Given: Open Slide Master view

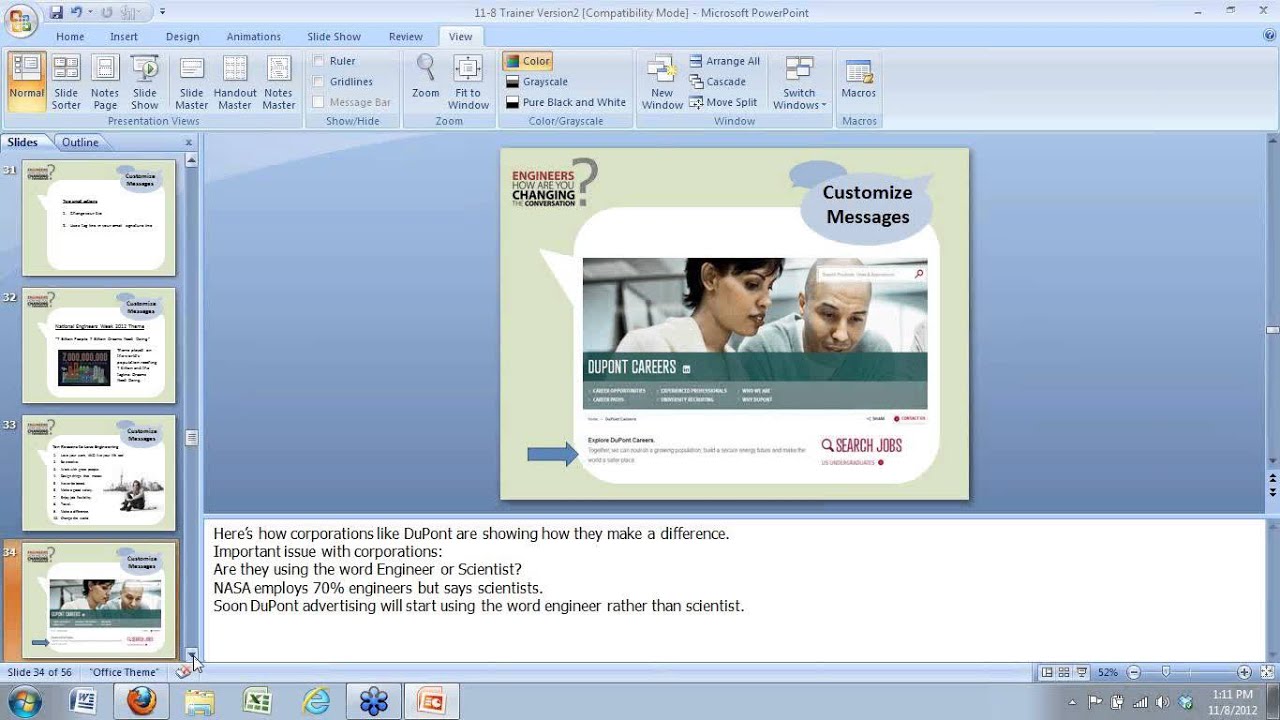Looking at the screenshot, I should pos(191,82).
